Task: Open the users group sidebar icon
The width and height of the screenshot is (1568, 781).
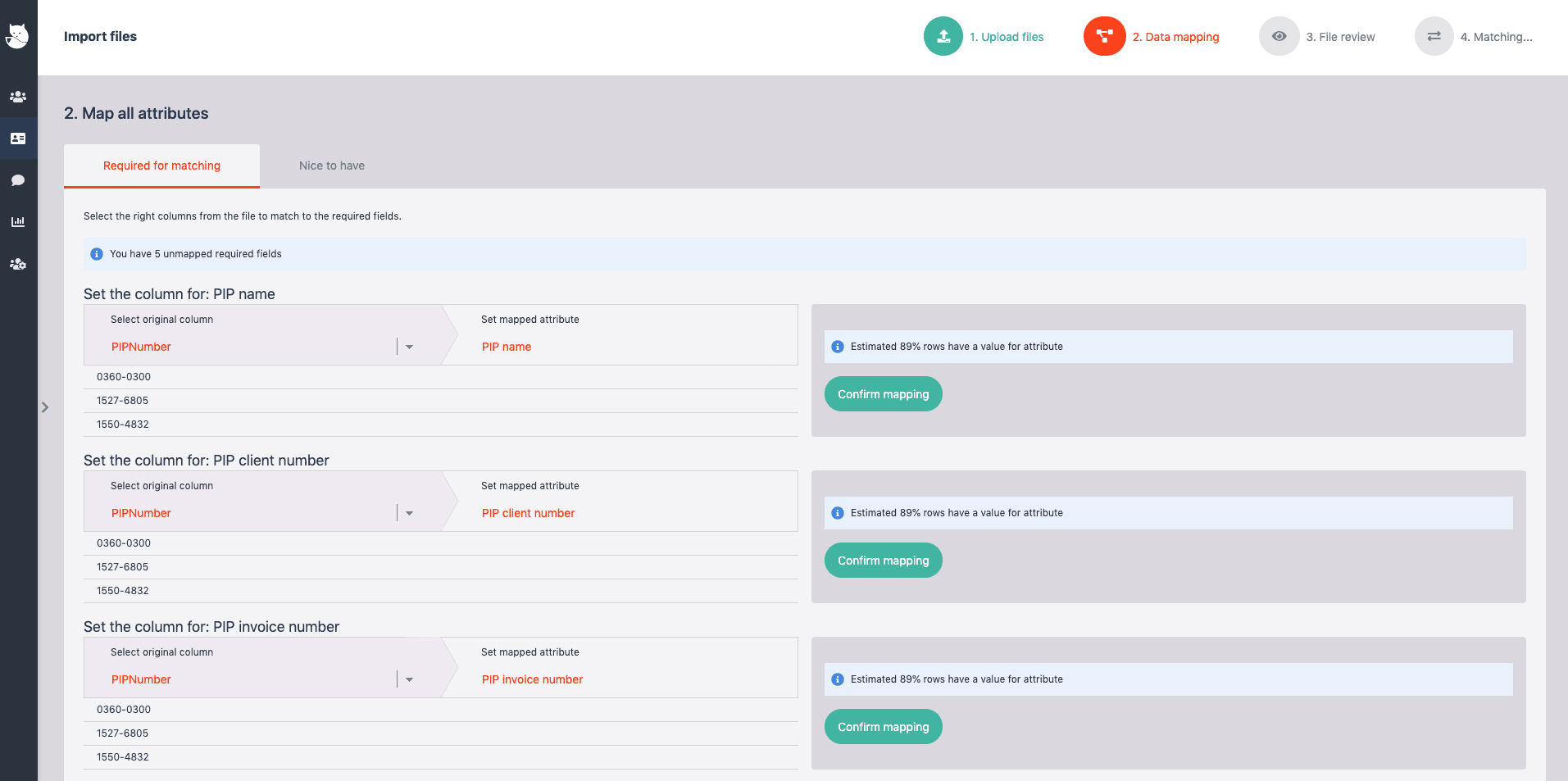Action: click(18, 97)
